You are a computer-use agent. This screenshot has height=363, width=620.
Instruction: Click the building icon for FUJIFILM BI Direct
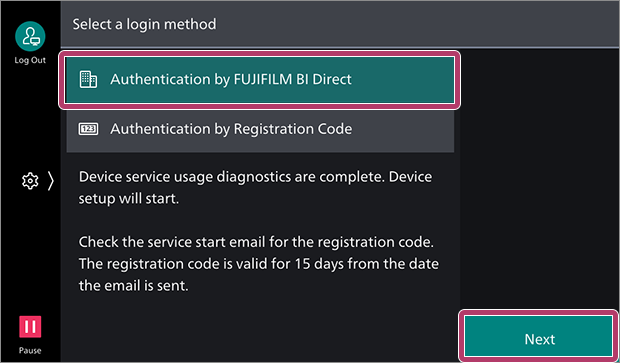click(88, 79)
